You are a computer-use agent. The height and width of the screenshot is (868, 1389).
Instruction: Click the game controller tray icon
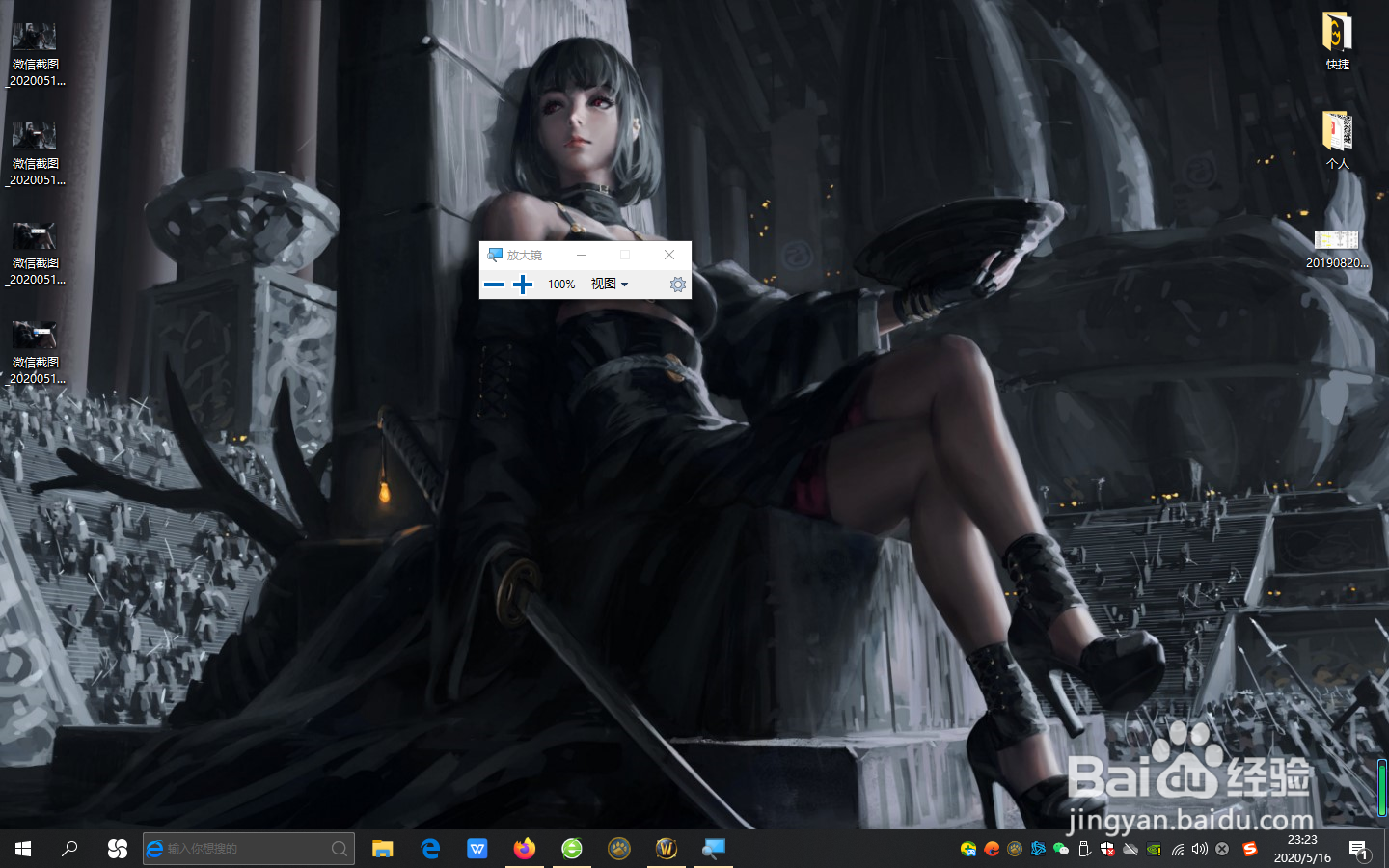pos(968,849)
